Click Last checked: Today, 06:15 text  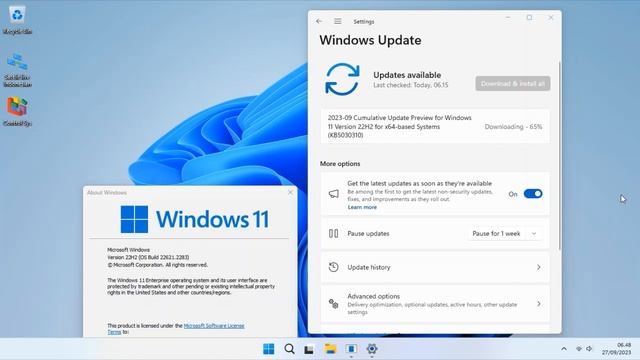click(x=411, y=85)
